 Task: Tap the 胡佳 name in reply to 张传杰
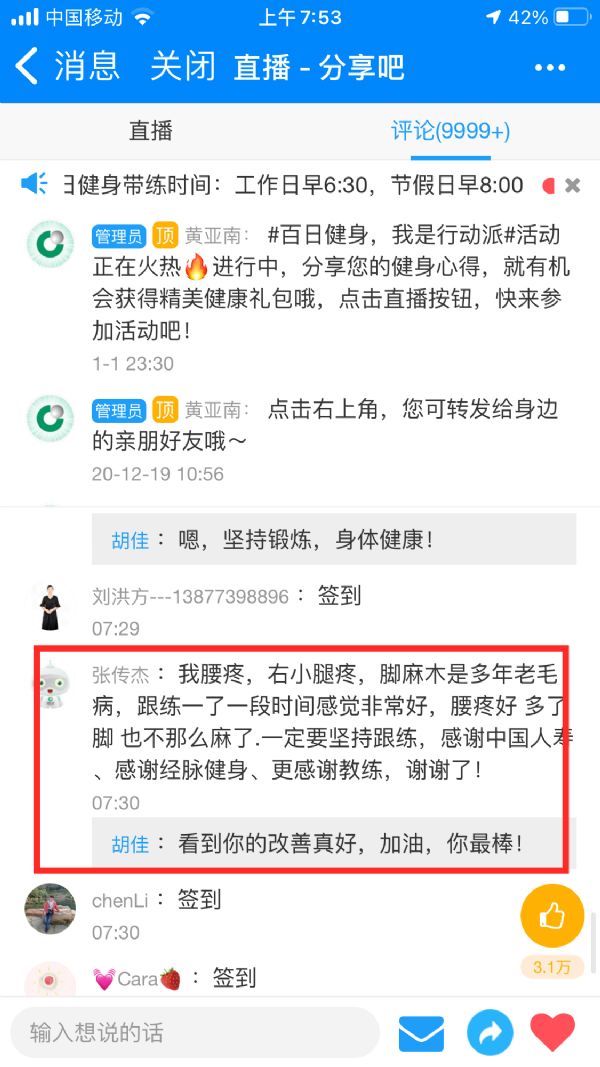pos(130,844)
